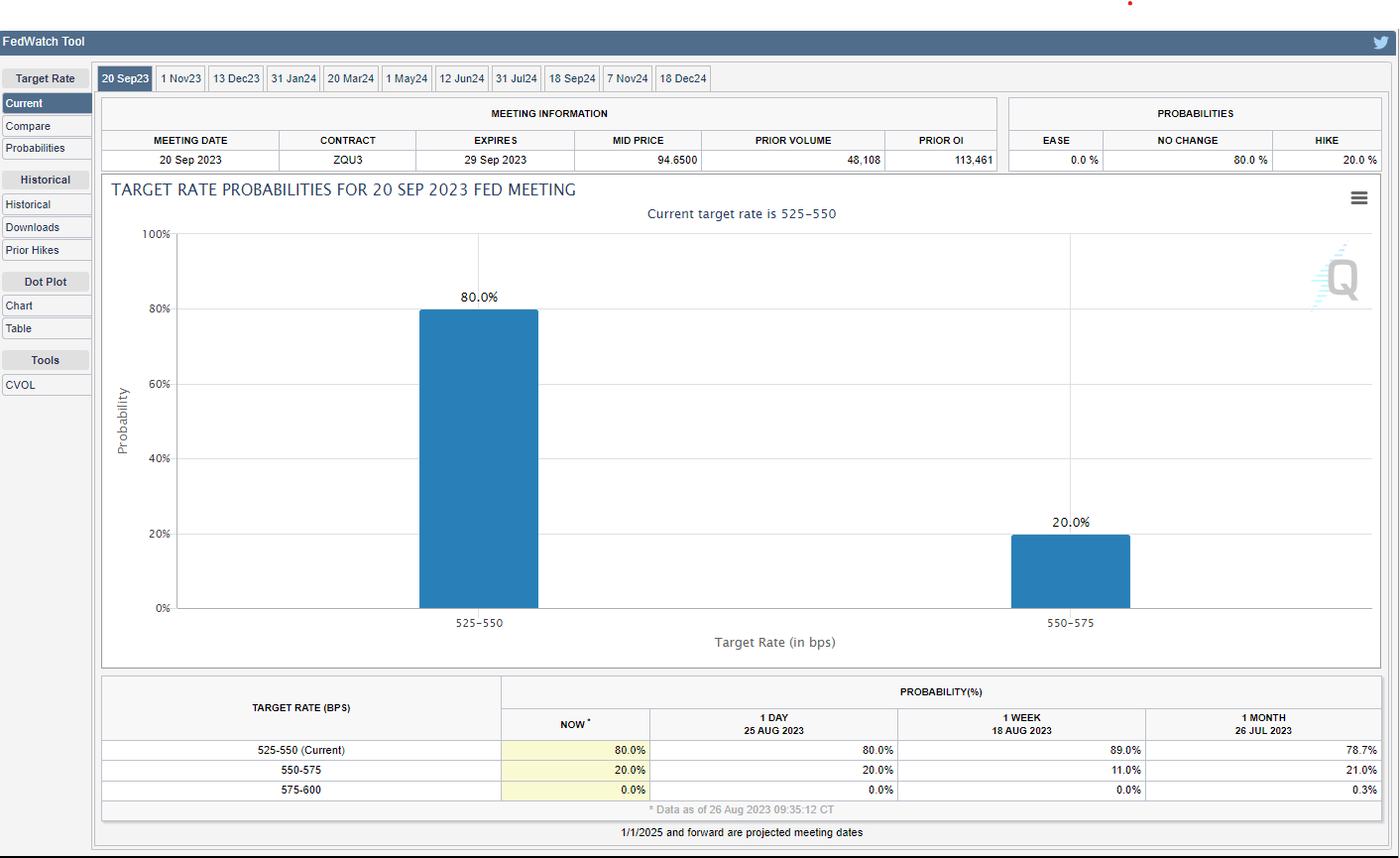The width and height of the screenshot is (1400, 858).
Task: Select the 18 Dec24 meeting tab
Action: [x=683, y=78]
